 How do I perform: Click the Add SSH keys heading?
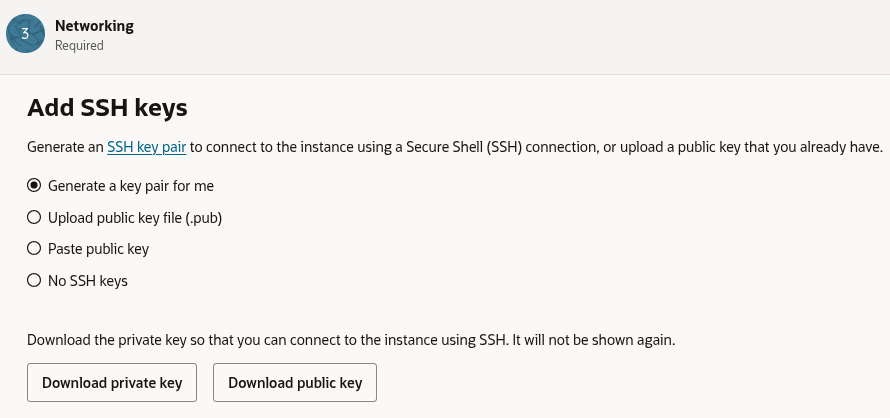[x=107, y=107]
